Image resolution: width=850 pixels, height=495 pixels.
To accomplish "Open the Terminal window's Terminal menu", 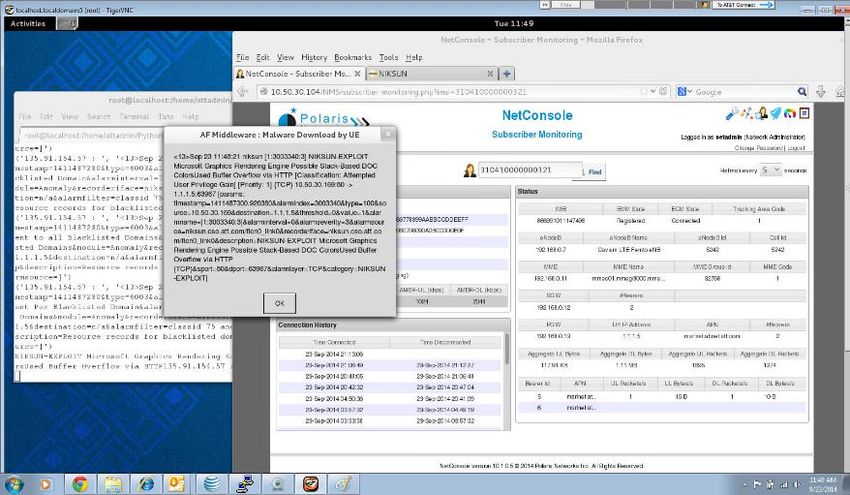I will pos(134,117).
